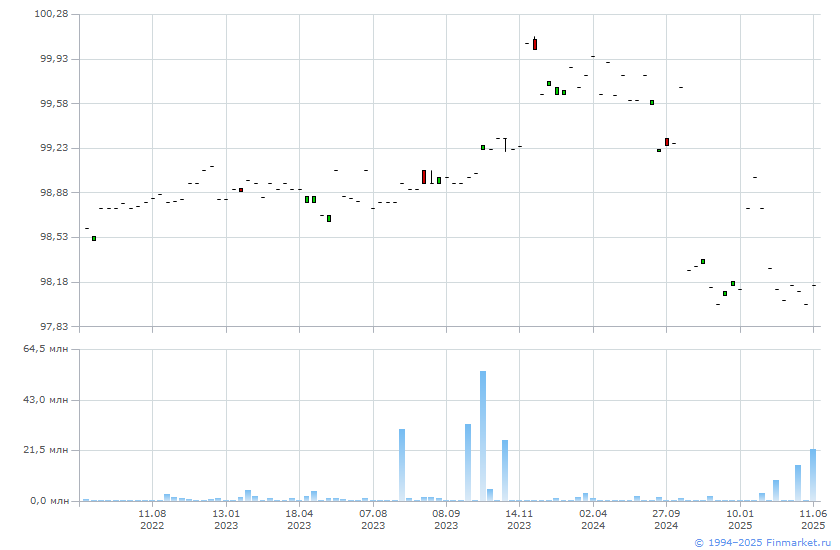The width and height of the screenshot is (840, 550).
Task: Click the 18.04 2023 axis label
Action: [299, 520]
